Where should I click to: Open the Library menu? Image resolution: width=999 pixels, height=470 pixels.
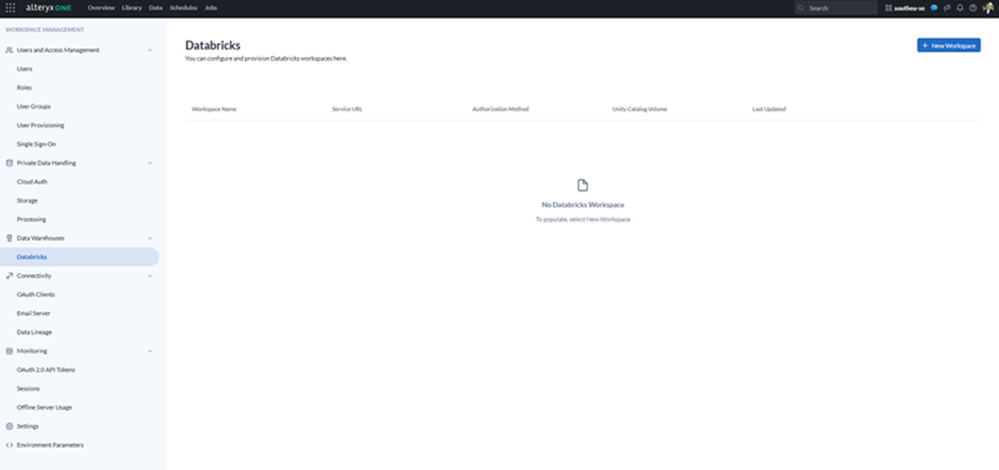132,8
